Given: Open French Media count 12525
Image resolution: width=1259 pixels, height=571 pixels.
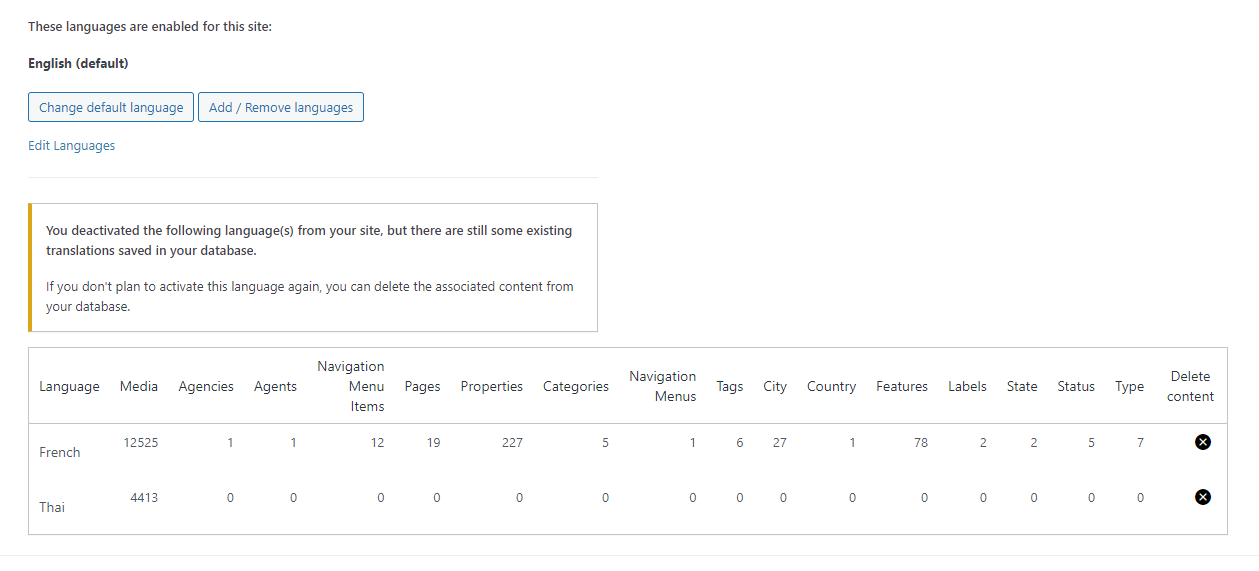Looking at the screenshot, I should coord(140,442).
